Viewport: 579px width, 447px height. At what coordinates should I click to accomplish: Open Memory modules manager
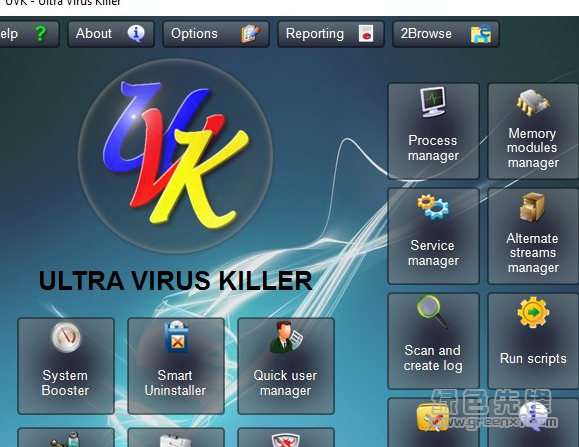coord(533,131)
